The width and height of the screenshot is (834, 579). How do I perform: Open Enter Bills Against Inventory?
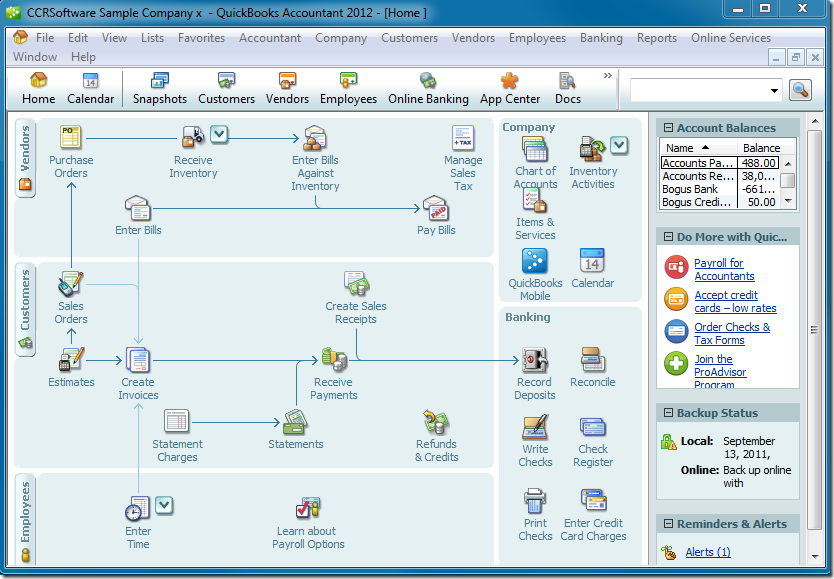pos(315,138)
